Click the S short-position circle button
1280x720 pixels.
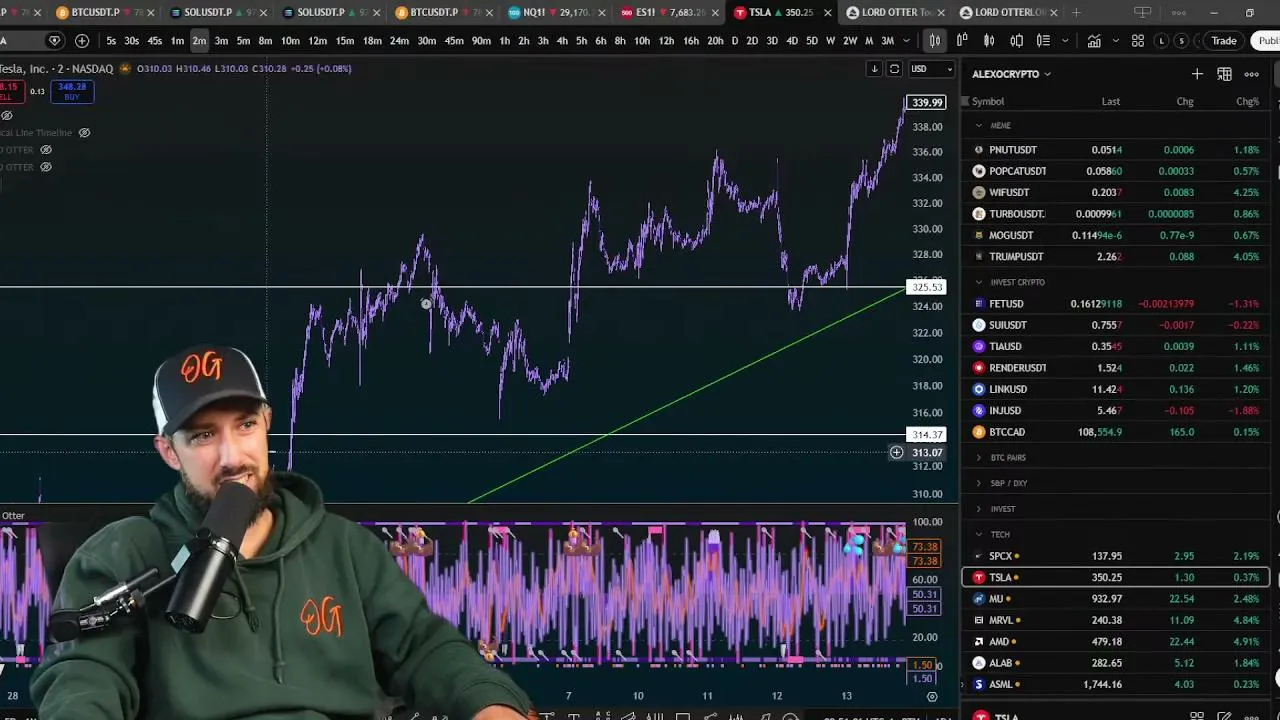tap(1182, 41)
